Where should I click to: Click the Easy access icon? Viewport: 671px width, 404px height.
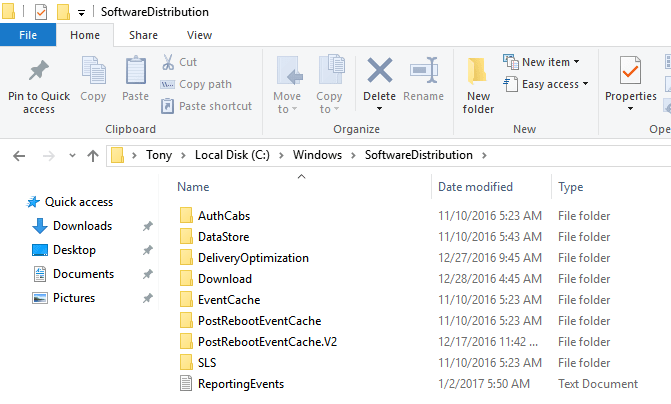pyautogui.click(x=510, y=84)
